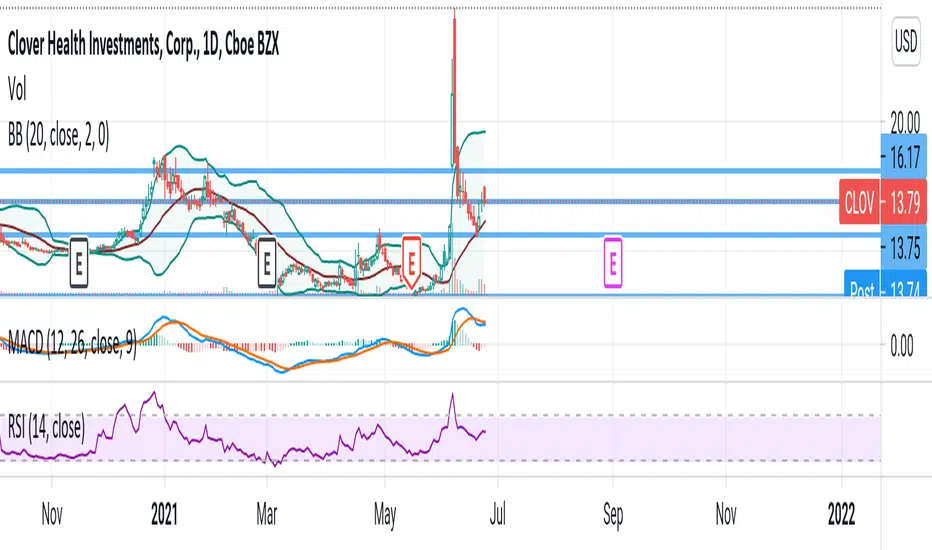
Task: Click the CLOV 13.79 price label
Action: point(883,203)
